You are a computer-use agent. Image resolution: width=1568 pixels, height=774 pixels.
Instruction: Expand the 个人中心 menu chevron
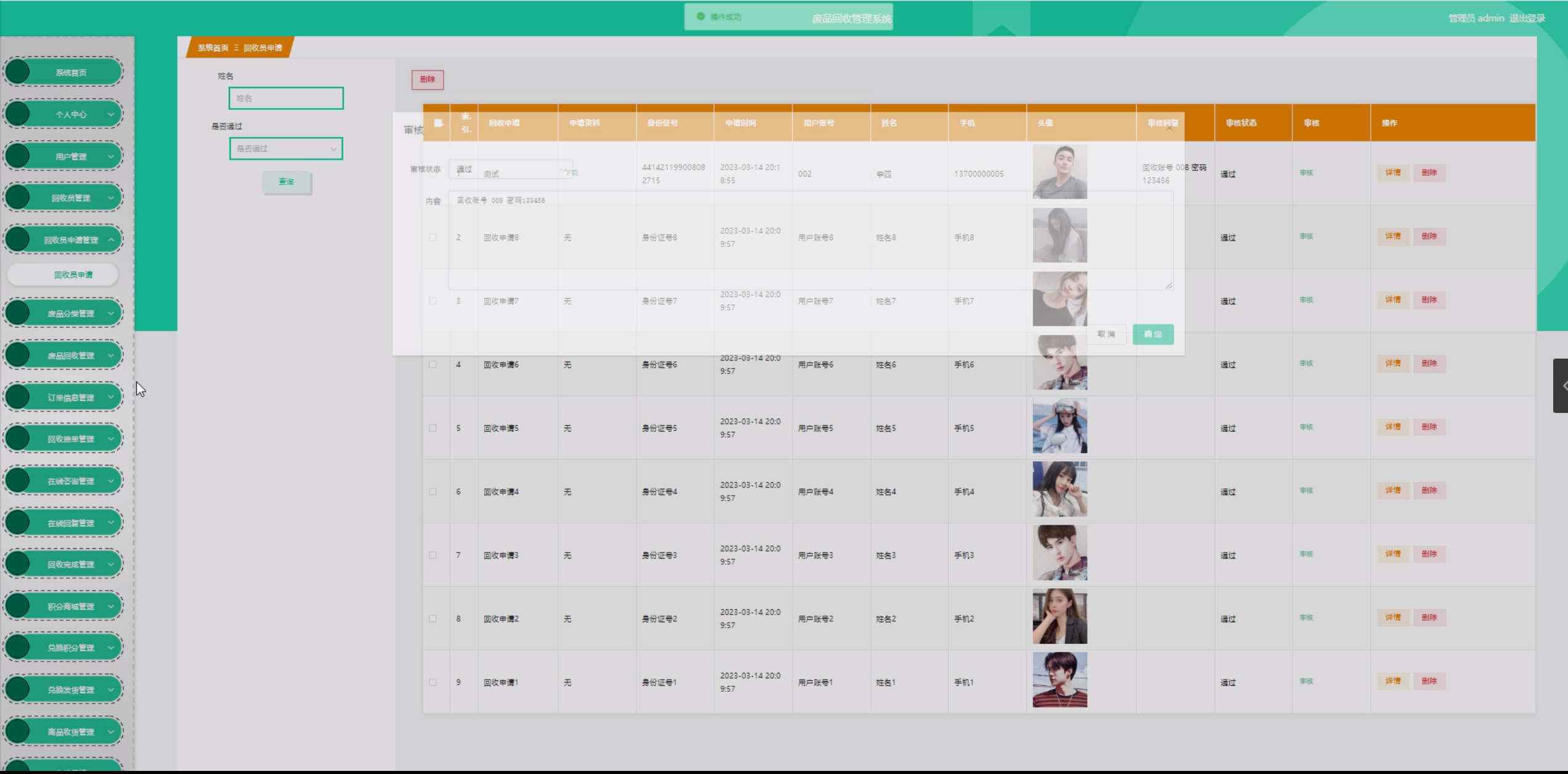coord(111,114)
